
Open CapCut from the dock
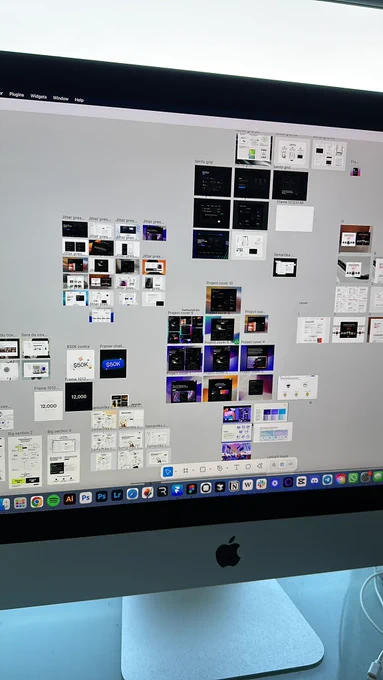301,481
